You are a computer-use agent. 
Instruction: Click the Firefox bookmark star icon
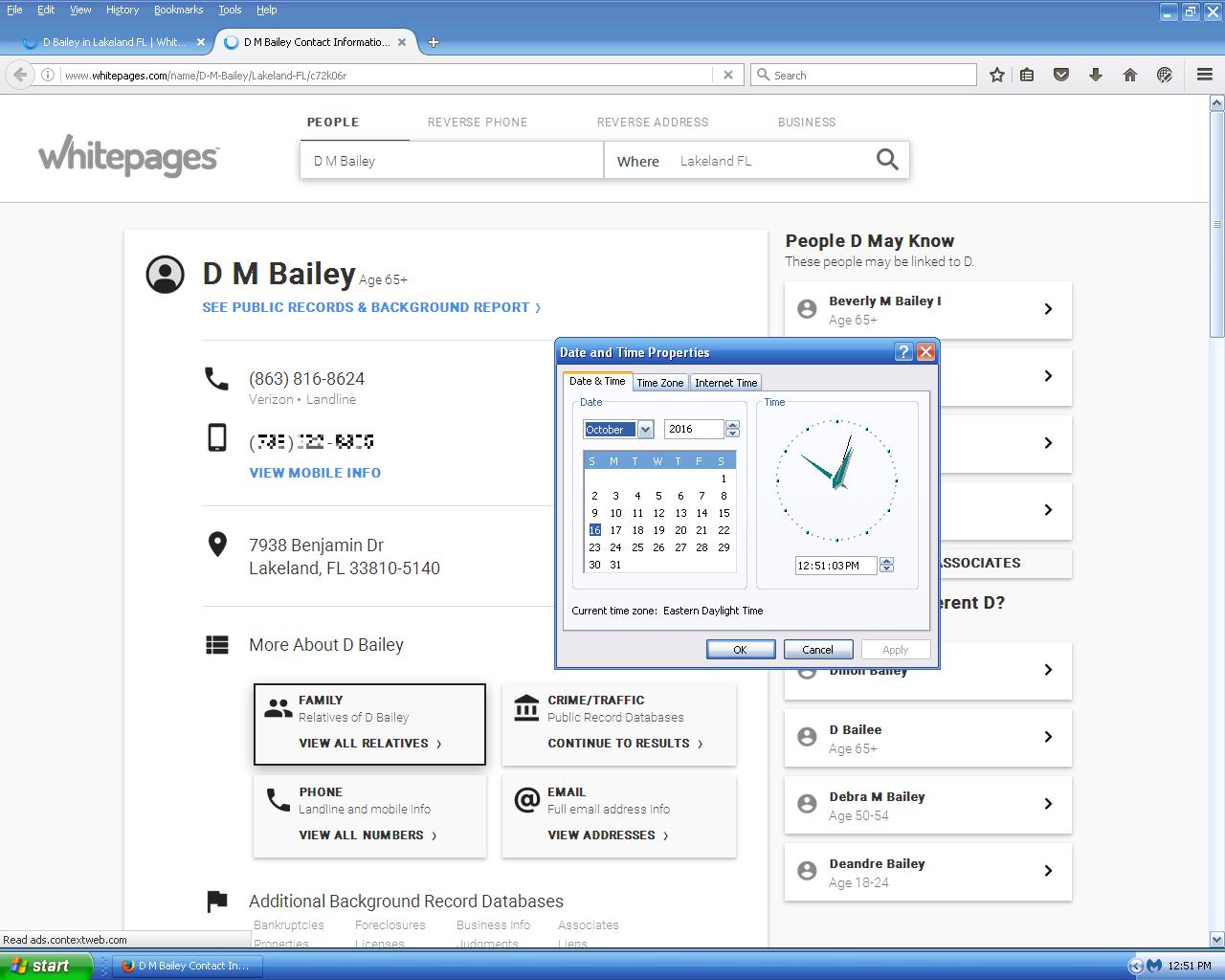996,75
